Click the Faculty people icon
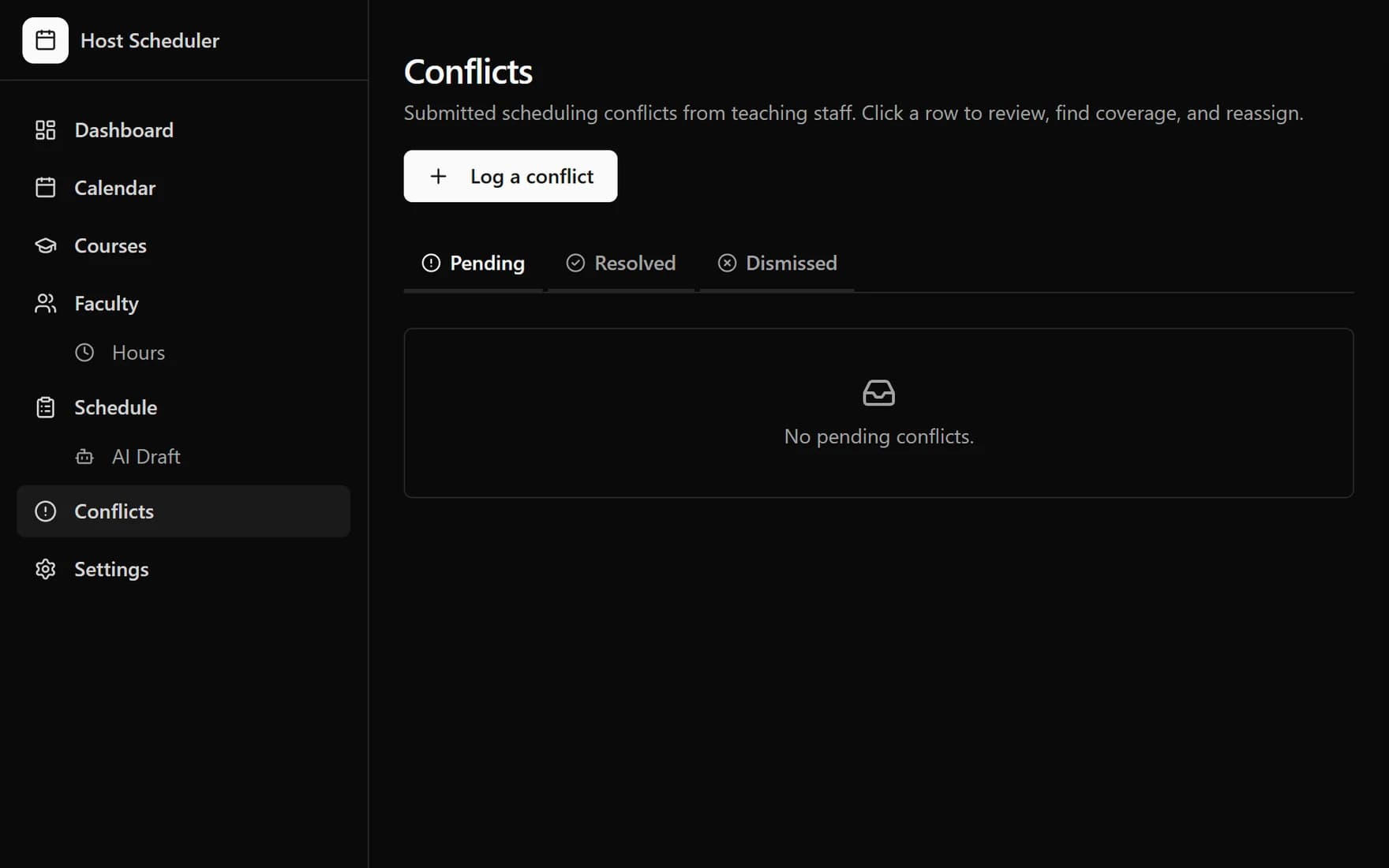The image size is (1389, 868). point(46,303)
